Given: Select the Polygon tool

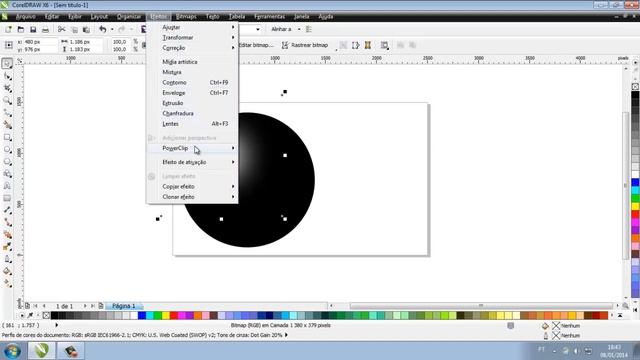Looking at the screenshot, I should coord(7,162).
